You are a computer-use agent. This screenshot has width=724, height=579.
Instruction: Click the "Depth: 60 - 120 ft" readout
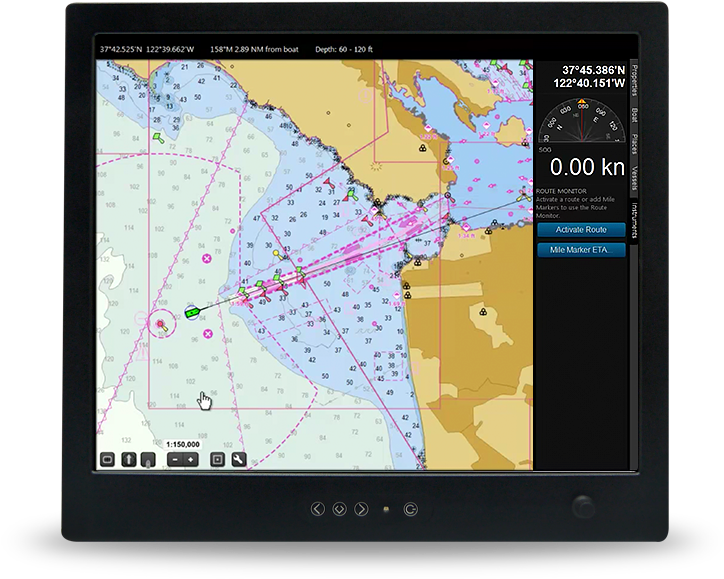[x=344, y=49]
